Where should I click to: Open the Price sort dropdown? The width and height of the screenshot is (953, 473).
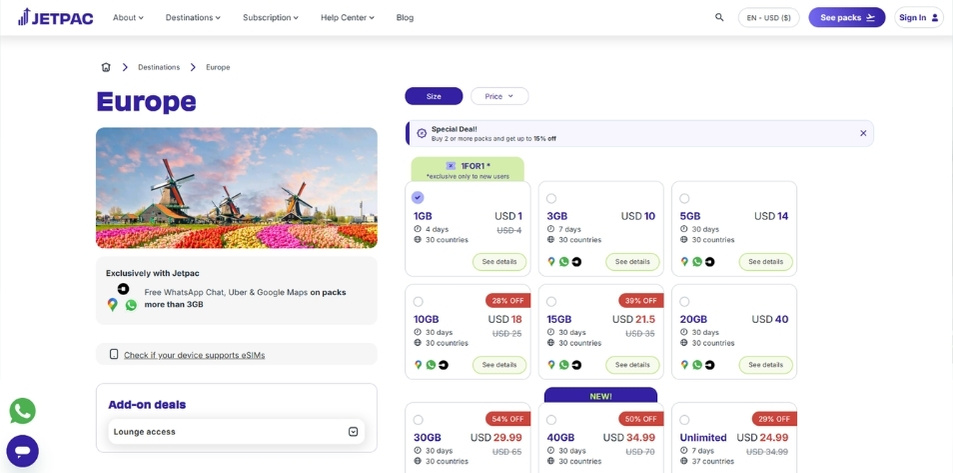[x=499, y=96]
